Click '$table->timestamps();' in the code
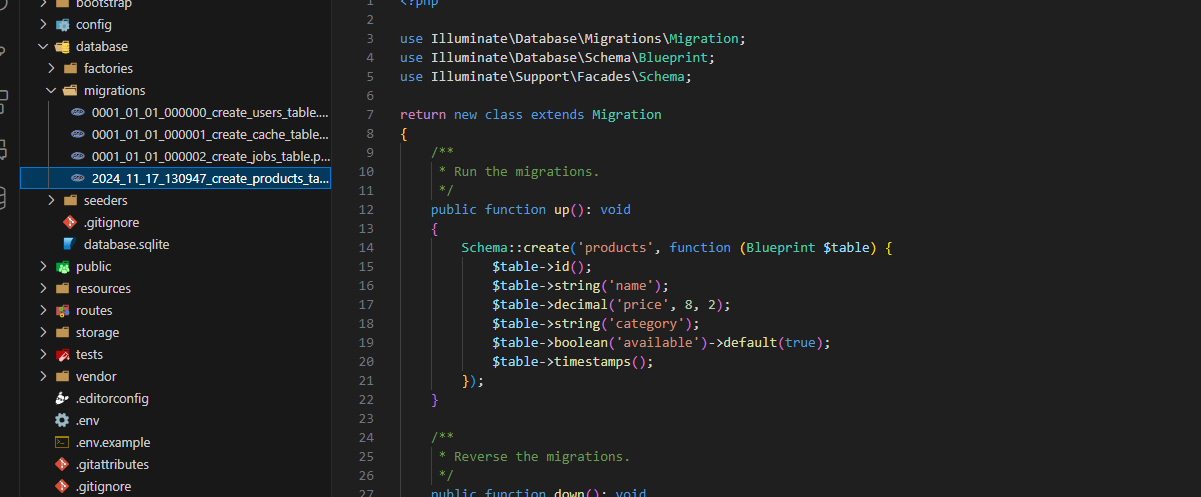The height and width of the screenshot is (497, 1201). (573, 361)
